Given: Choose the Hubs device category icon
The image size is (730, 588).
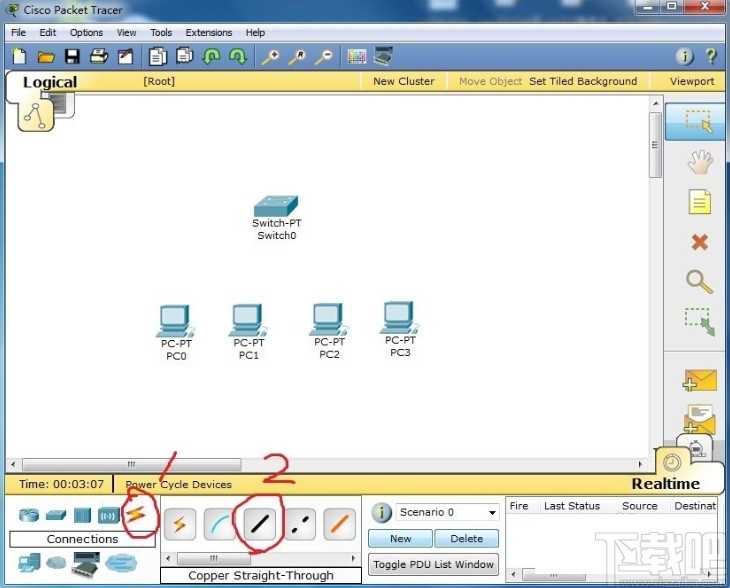Looking at the screenshot, I should (82, 515).
